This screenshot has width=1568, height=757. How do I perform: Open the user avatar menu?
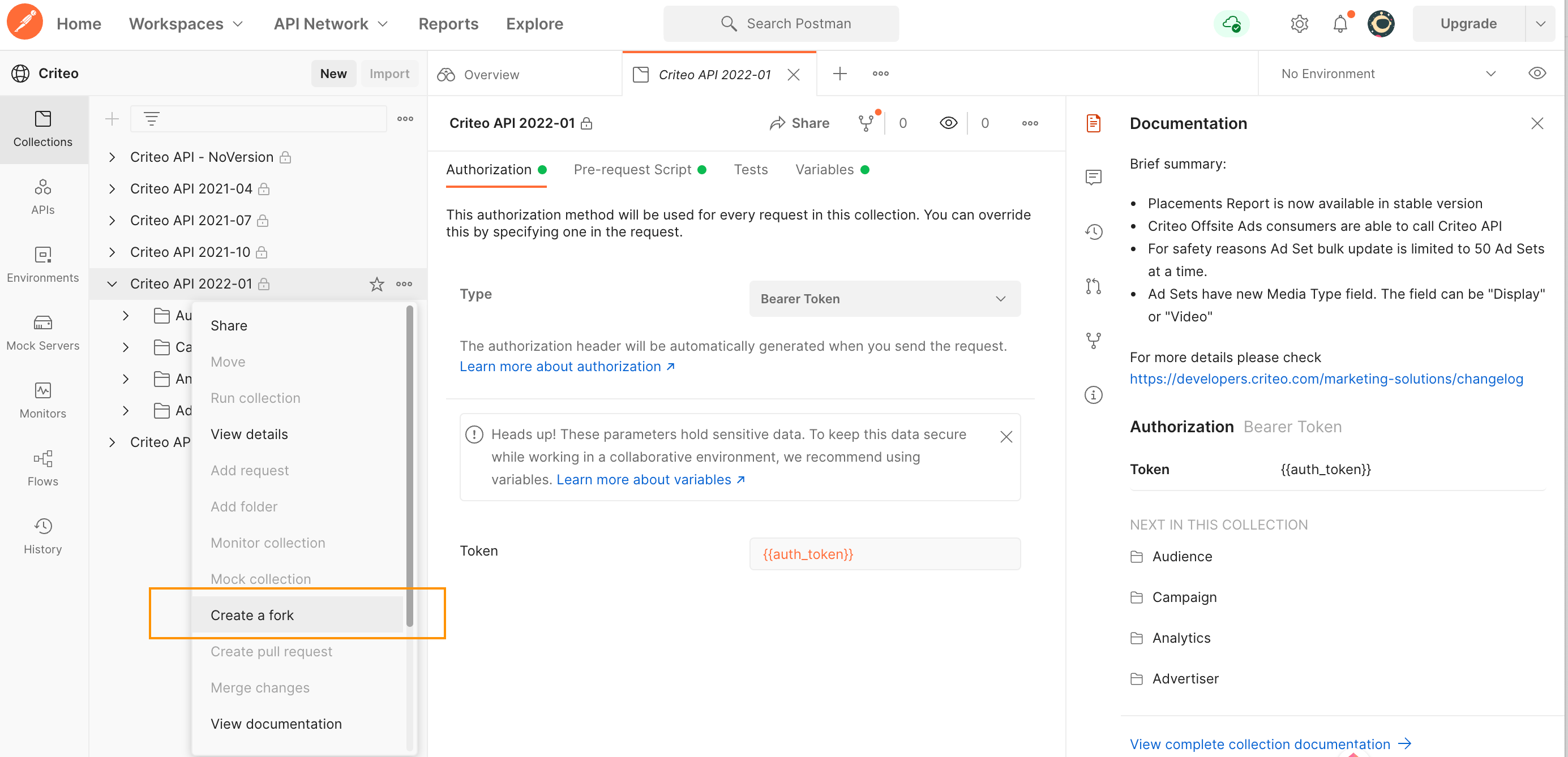pyautogui.click(x=1381, y=24)
